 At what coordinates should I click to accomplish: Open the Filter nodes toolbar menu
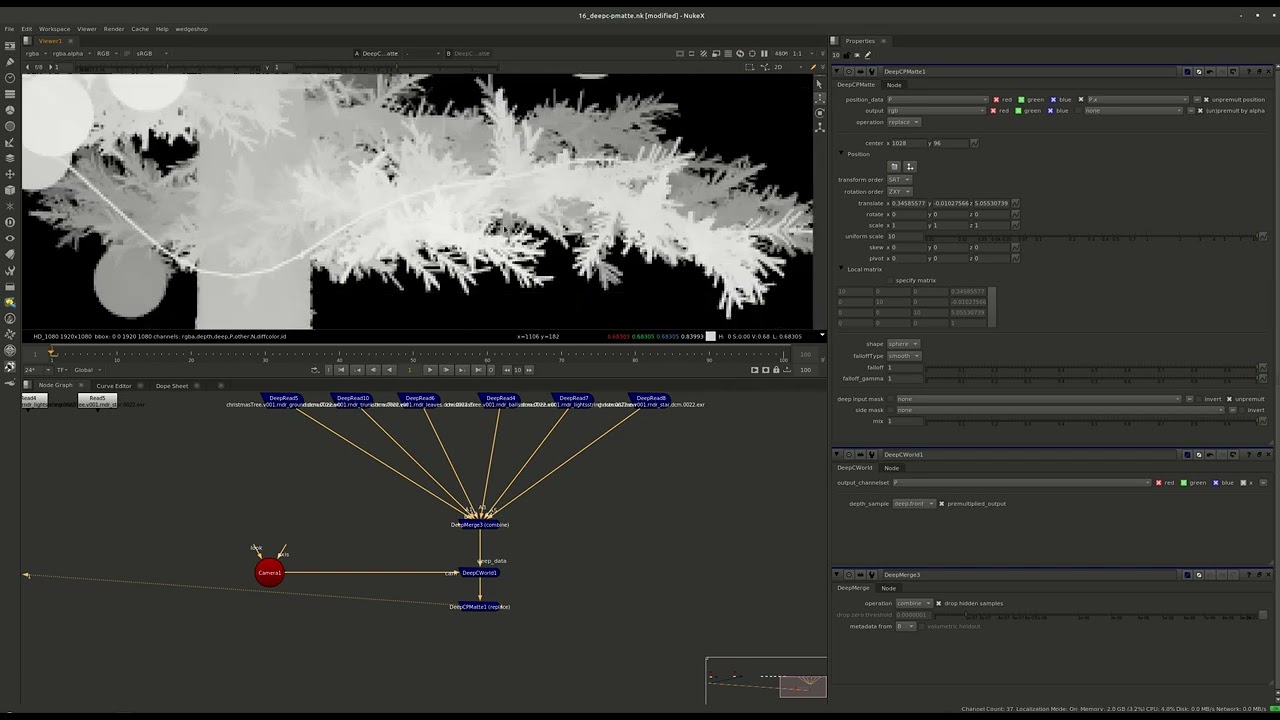coord(10,126)
